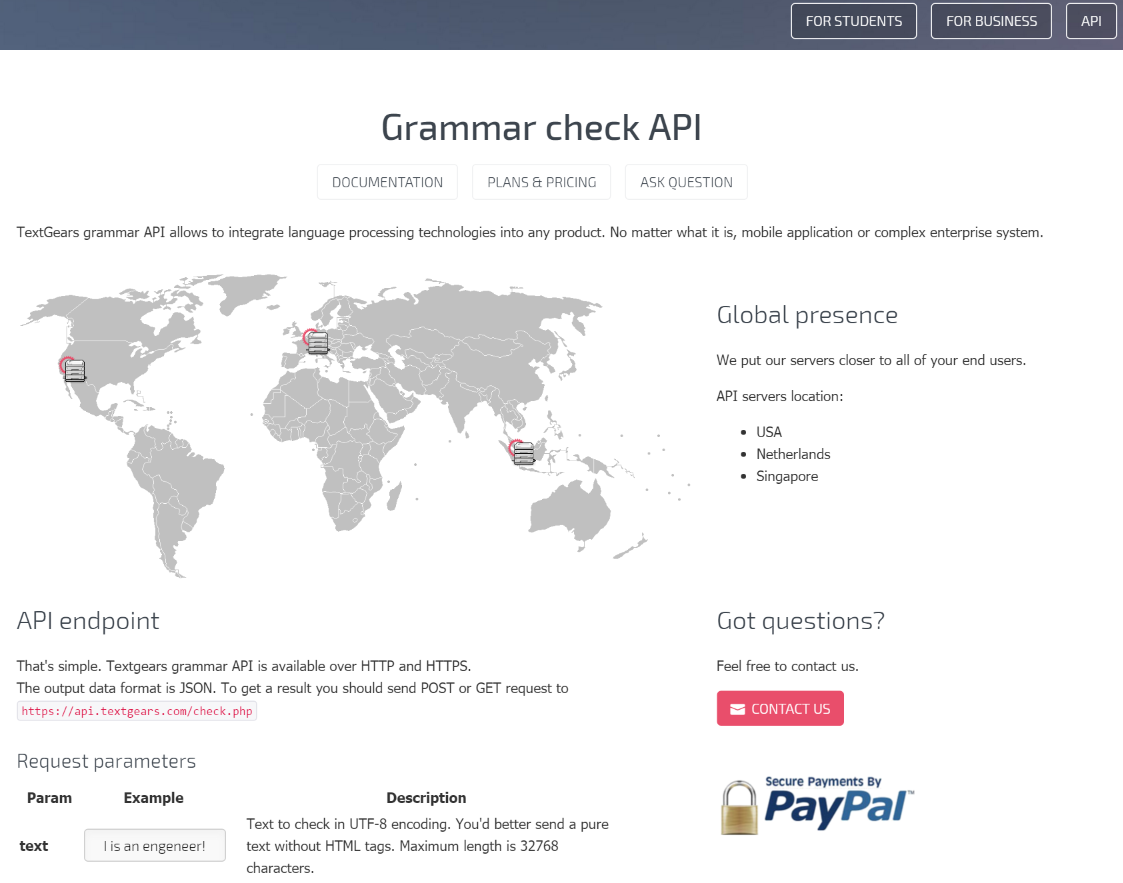Screen dimensions: 1123x883
Task: Click the 'We put our servers closer' sentence
Action: tap(871, 360)
